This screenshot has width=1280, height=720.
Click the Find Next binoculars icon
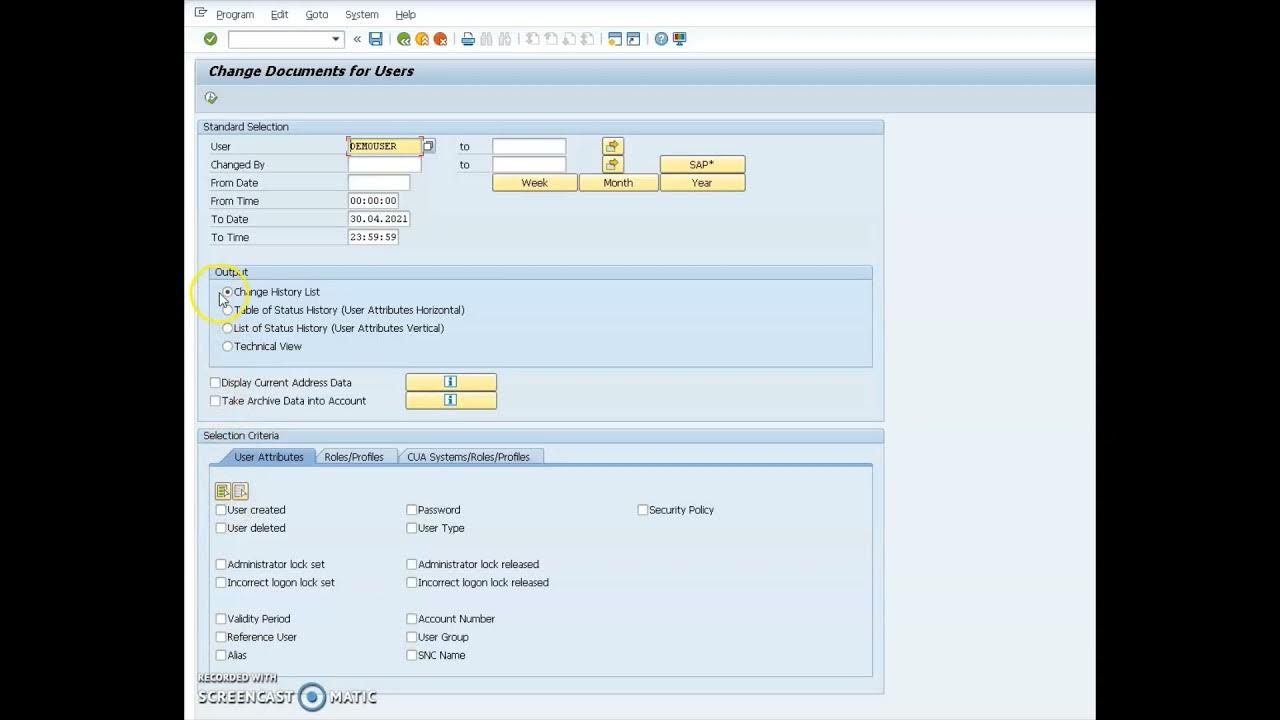[x=505, y=39]
